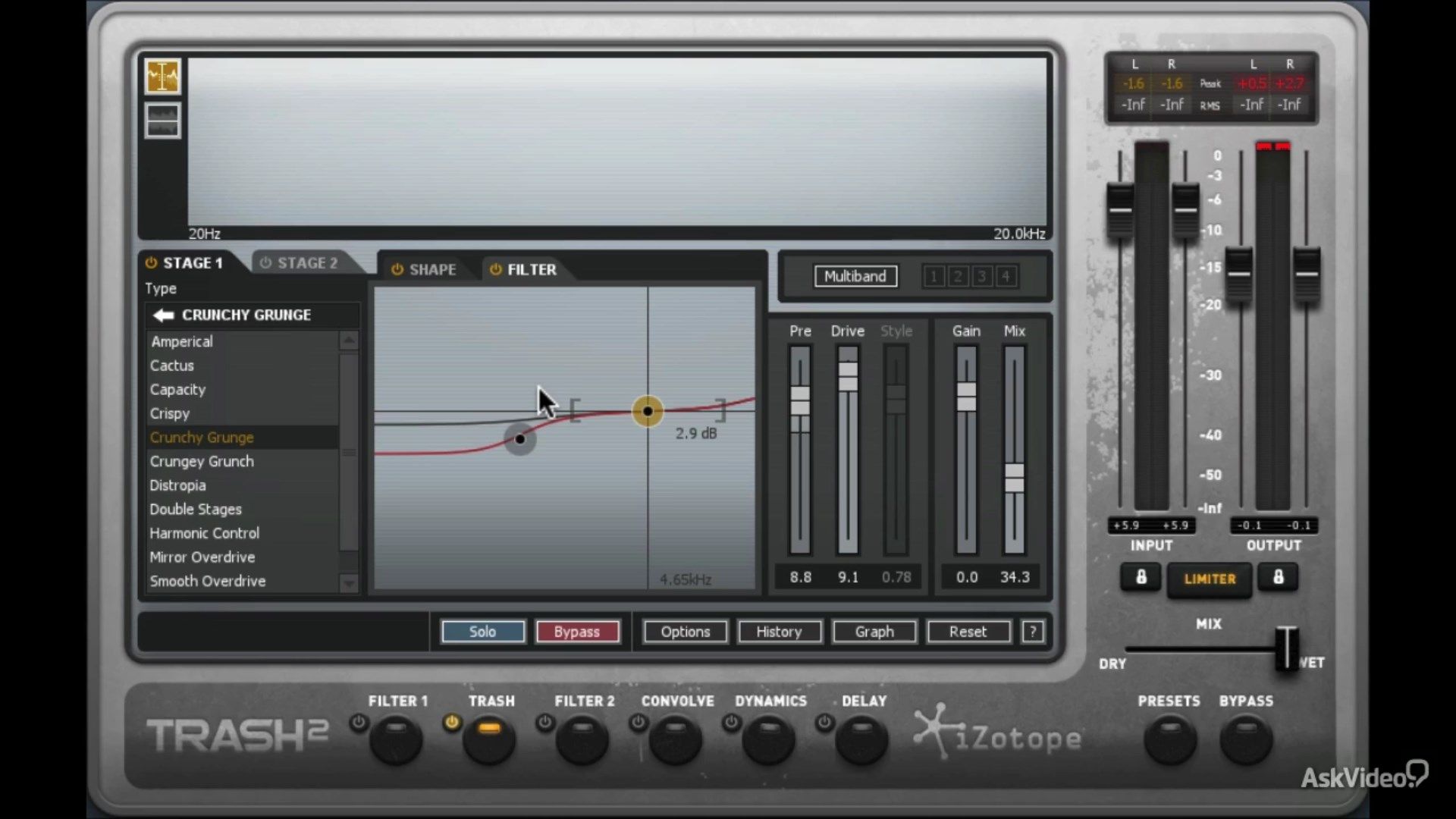This screenshot has width=1456, height=819.
Task: Open the Filter 2 module knob
Action: [582, 741]
